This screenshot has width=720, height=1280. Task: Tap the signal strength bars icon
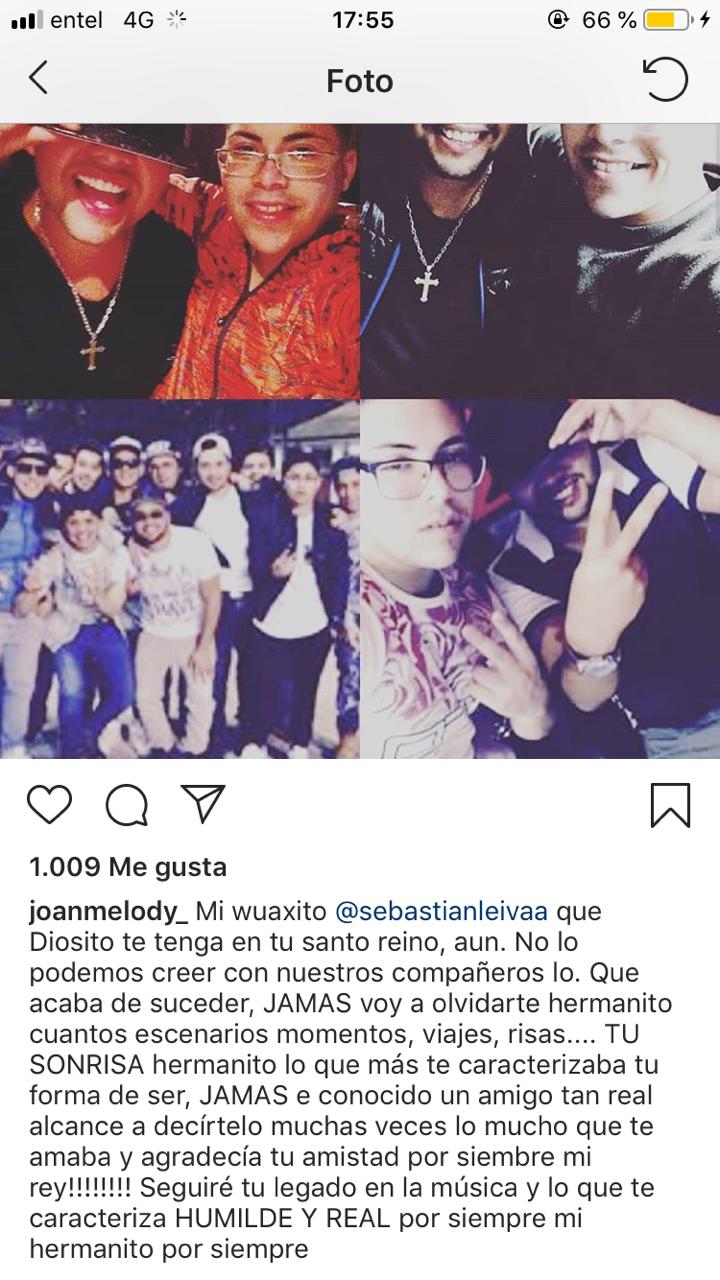pos(26,20)
